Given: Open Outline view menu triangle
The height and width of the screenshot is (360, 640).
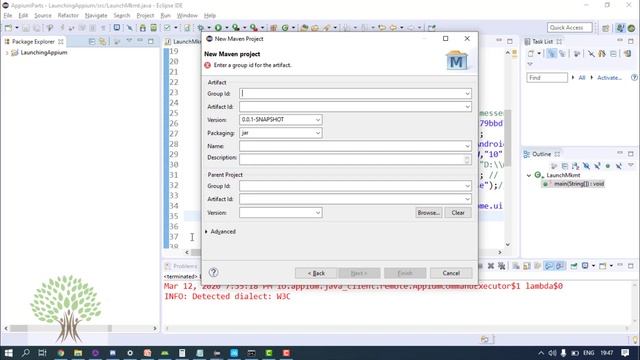Looking at the screenshot, I should [x=631, y=165].
